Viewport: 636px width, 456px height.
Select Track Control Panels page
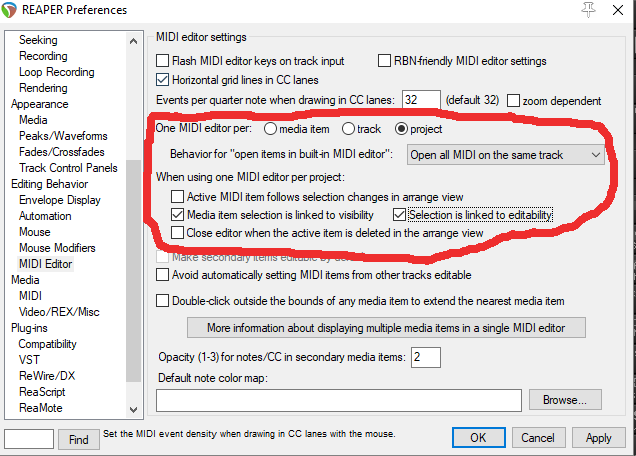[68, 168]
